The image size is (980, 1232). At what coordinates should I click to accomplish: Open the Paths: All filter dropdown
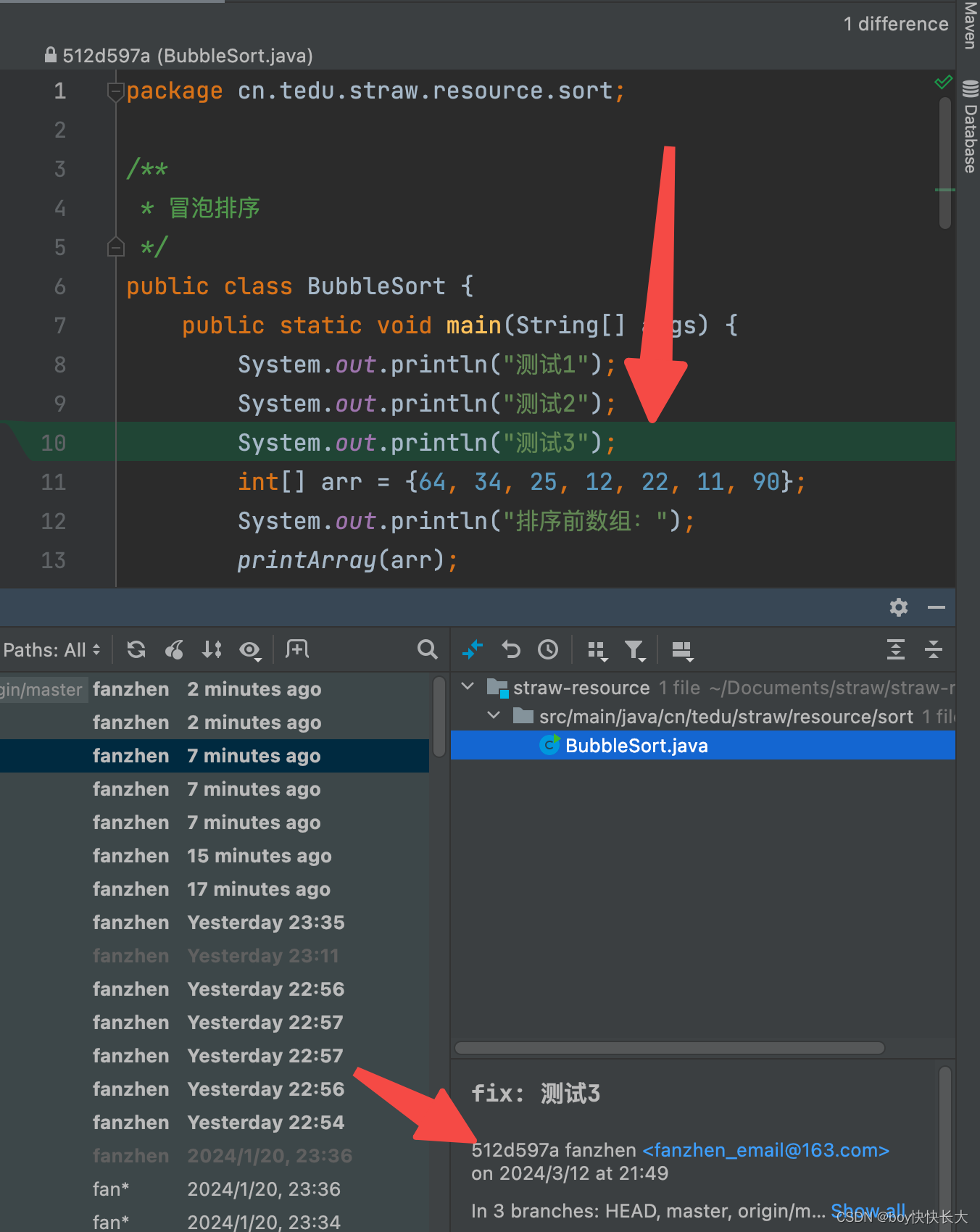pyautogui.click(x=51, y=650)
